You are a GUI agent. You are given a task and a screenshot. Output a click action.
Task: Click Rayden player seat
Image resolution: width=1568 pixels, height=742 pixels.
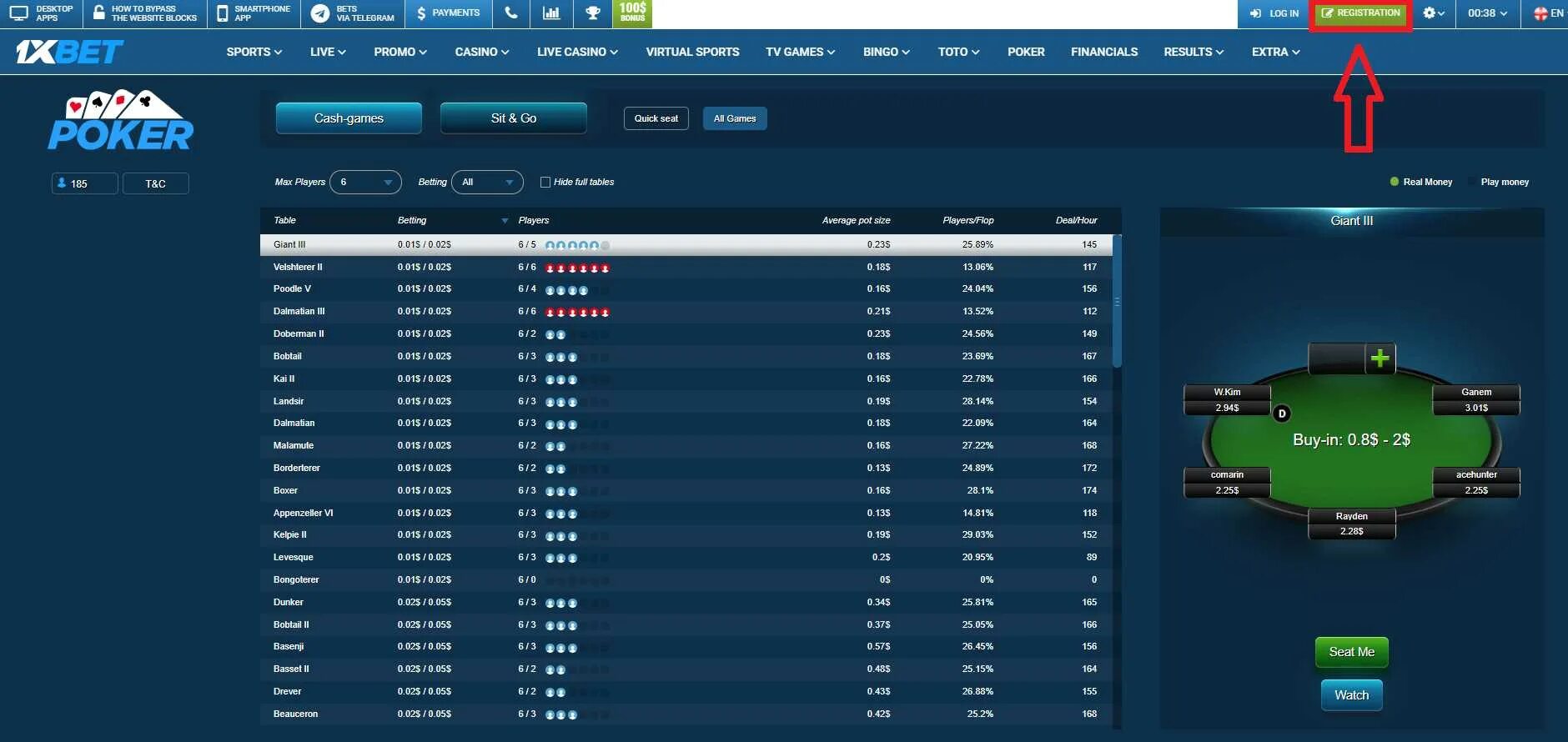coord(1352,524)
